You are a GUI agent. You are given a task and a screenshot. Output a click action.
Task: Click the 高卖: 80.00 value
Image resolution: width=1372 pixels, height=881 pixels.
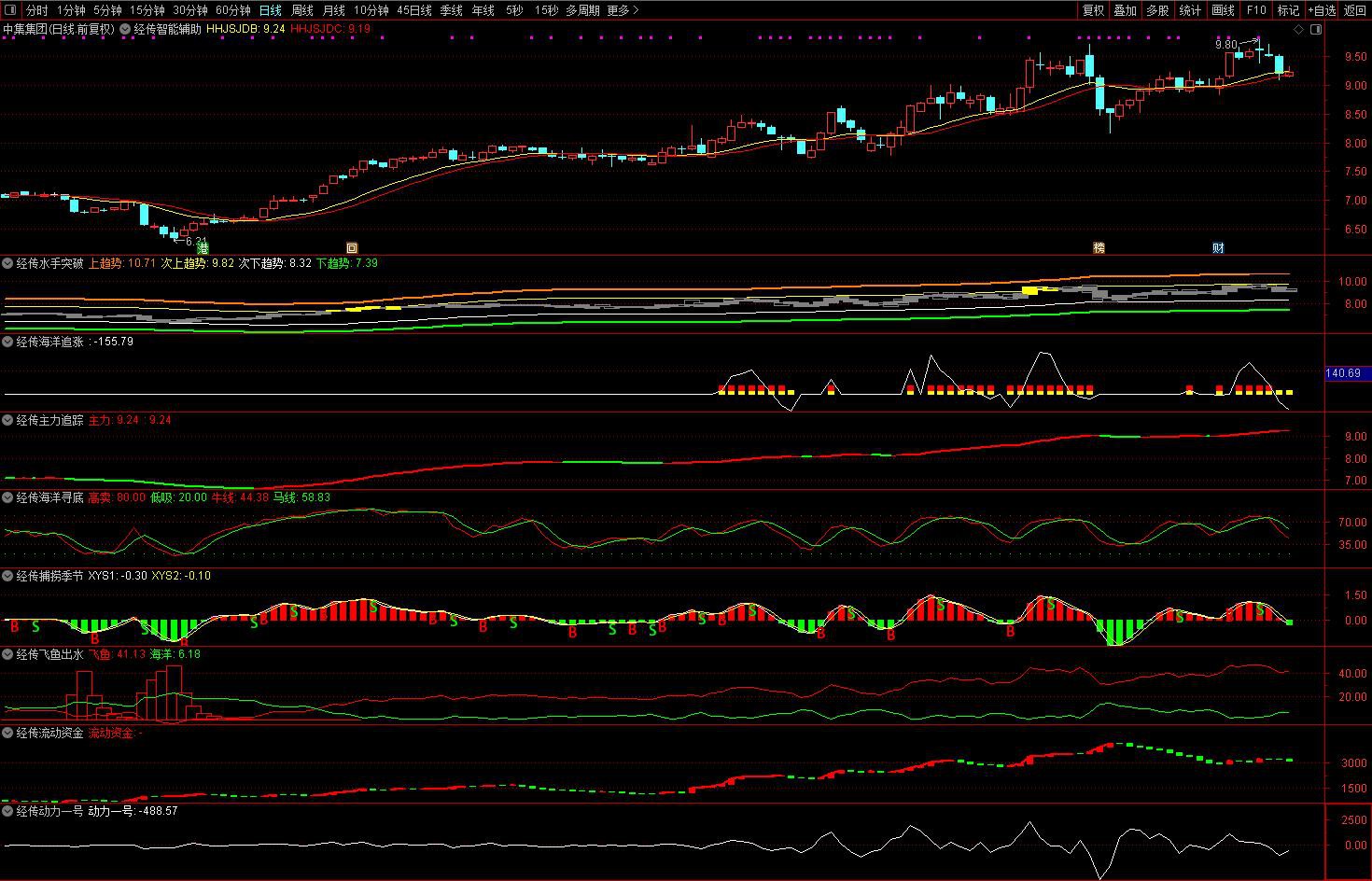(117, 497)
